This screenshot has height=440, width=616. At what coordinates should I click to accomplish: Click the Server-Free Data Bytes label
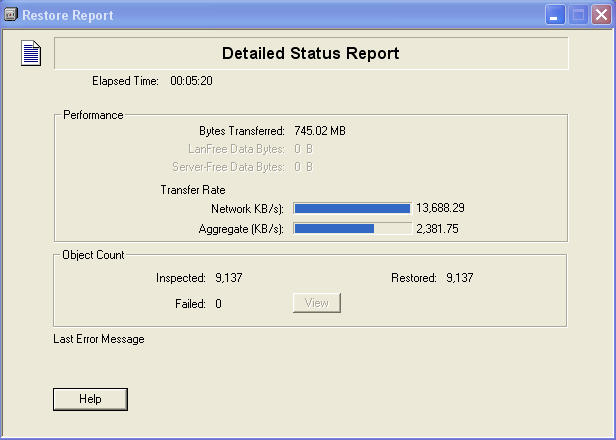229,167
